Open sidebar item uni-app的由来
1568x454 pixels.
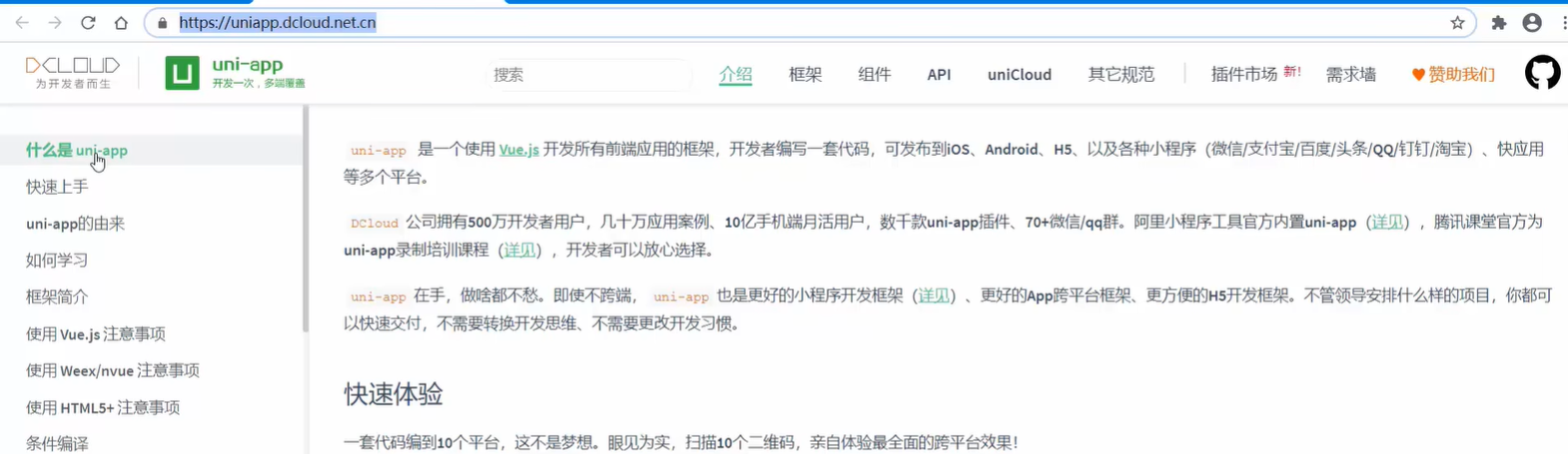click(x=75, y=224)
